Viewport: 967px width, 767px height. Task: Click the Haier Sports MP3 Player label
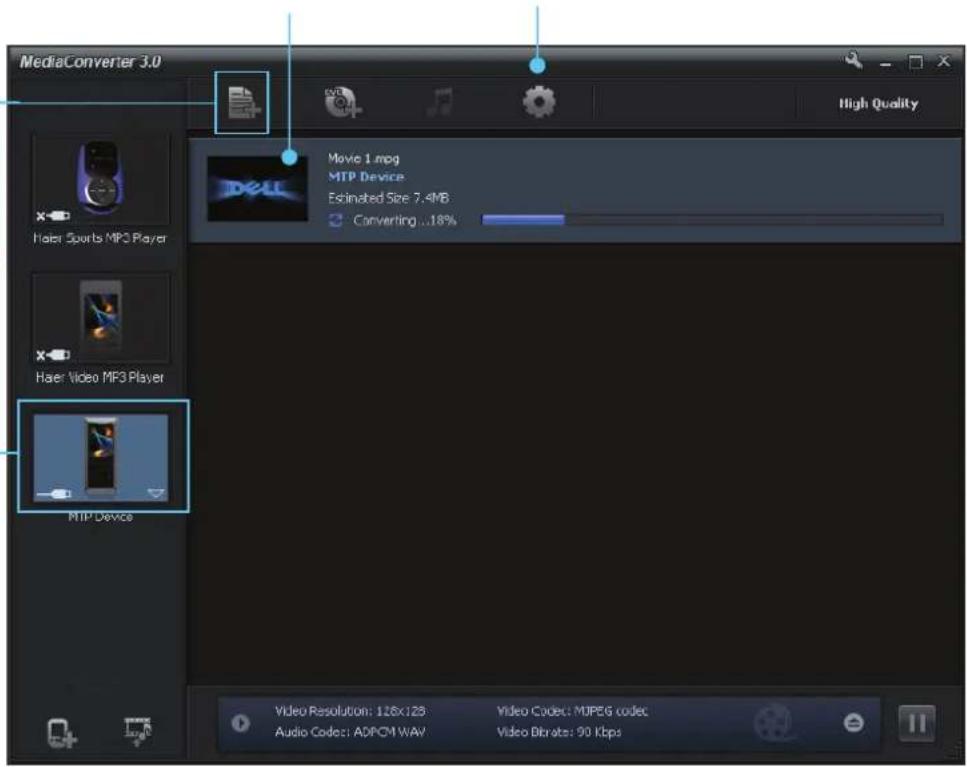100,238
